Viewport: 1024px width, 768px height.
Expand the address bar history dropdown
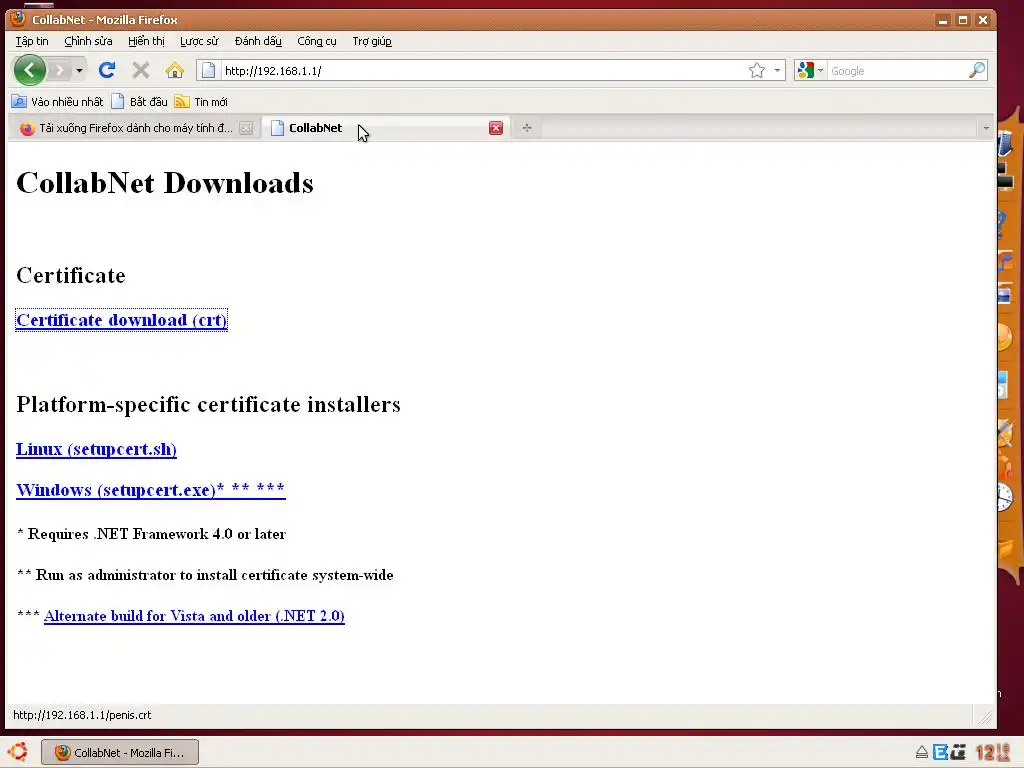pos(777,71)
